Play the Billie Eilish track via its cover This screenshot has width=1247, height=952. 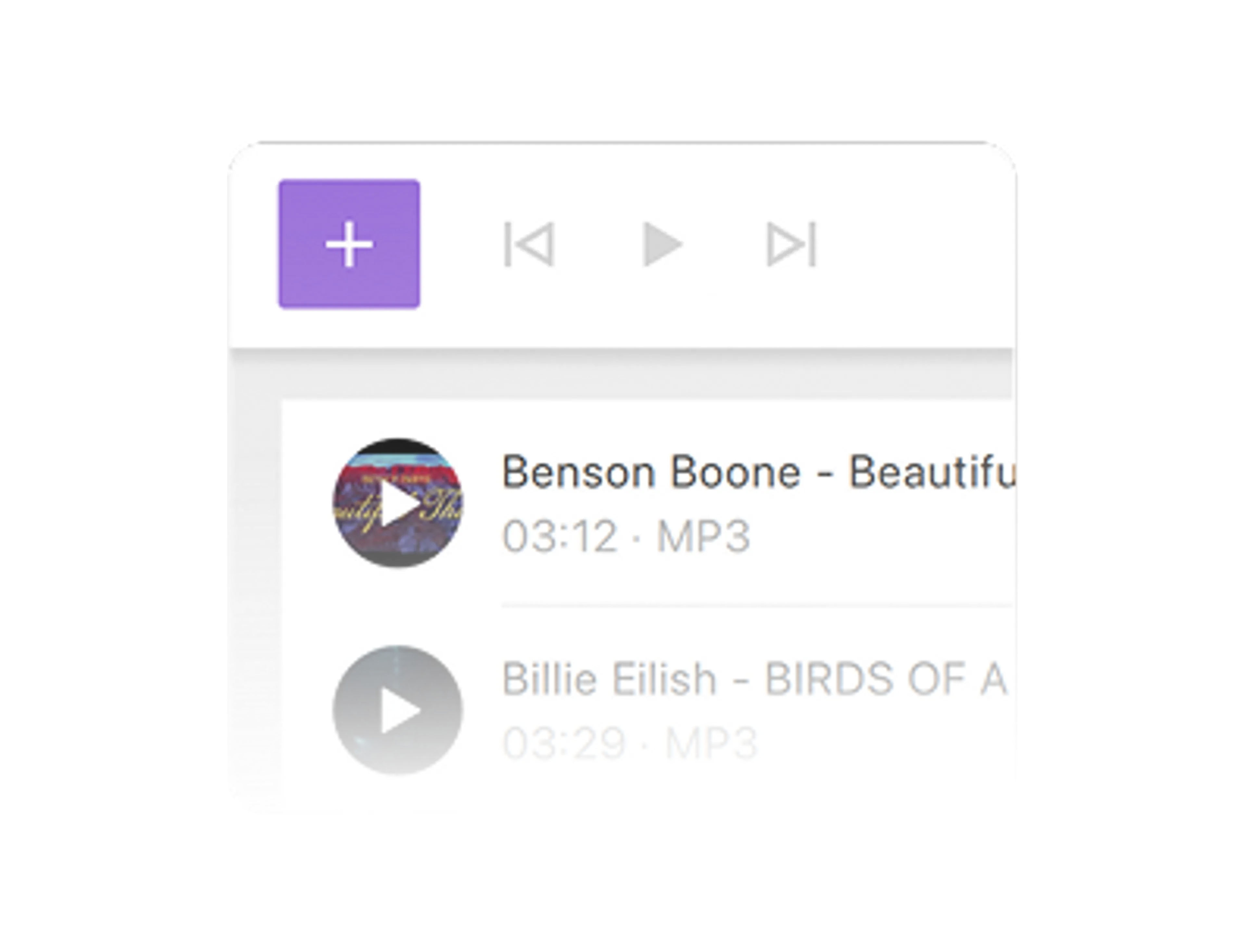click(397, 710)
